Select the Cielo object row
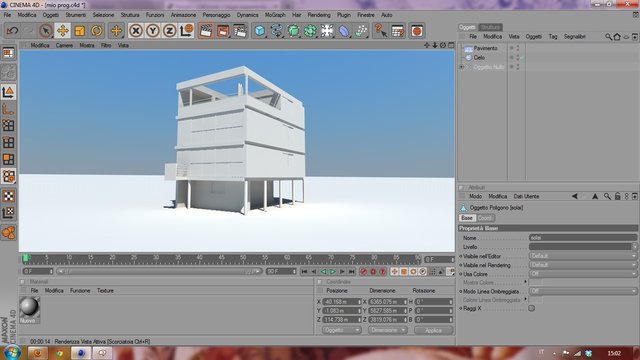640x360 pixels. 479,58
